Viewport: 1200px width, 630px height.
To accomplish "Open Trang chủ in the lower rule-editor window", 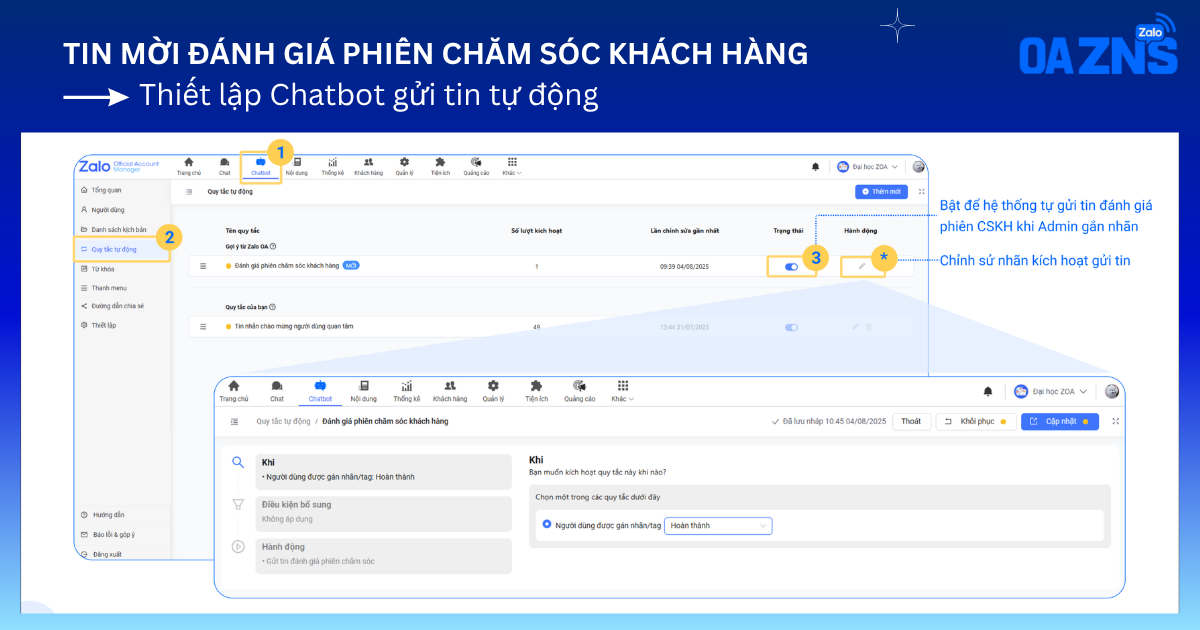I will pyautogui.click(x=234, y=391).
